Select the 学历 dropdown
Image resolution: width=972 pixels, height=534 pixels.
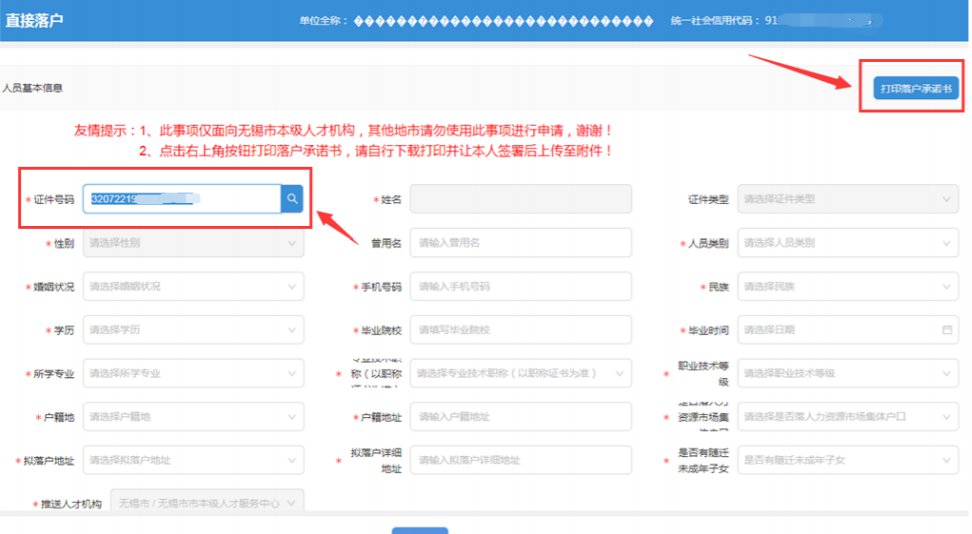pyautogui.click(x=193, y=329)
